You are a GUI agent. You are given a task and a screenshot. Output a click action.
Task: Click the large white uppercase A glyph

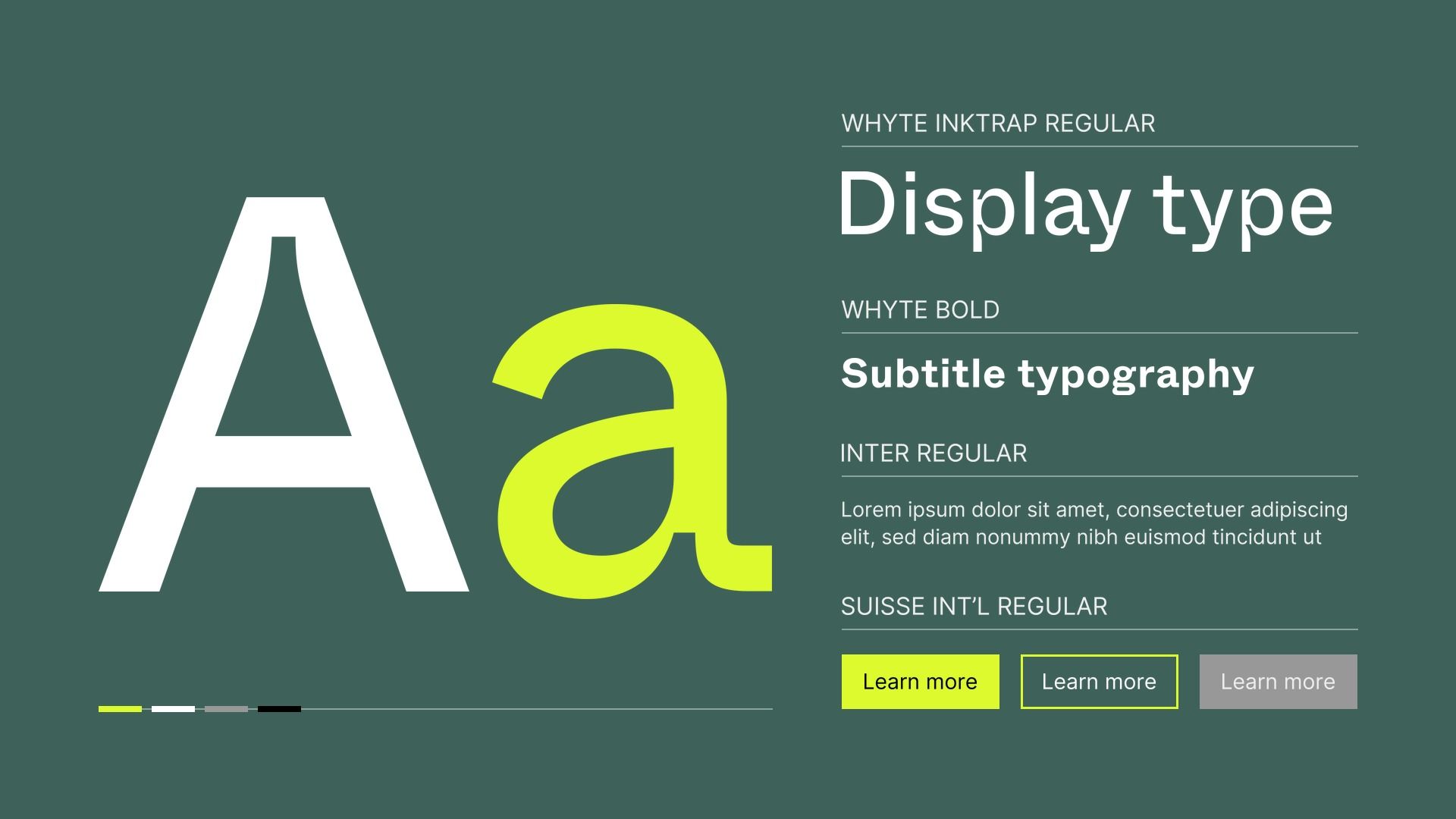[x=284, y=394]
